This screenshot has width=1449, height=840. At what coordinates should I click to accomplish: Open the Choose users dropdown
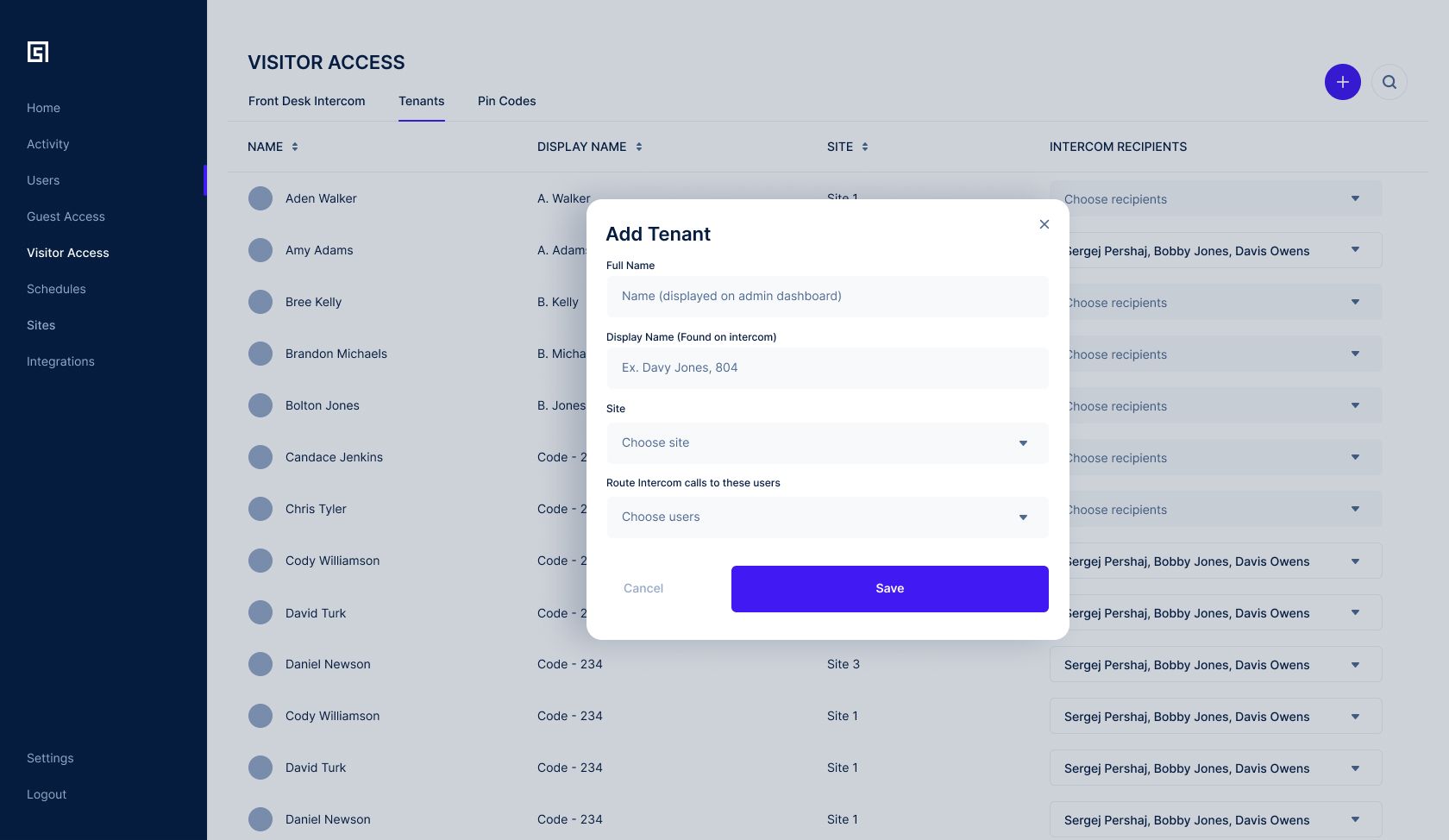(826, 517)
